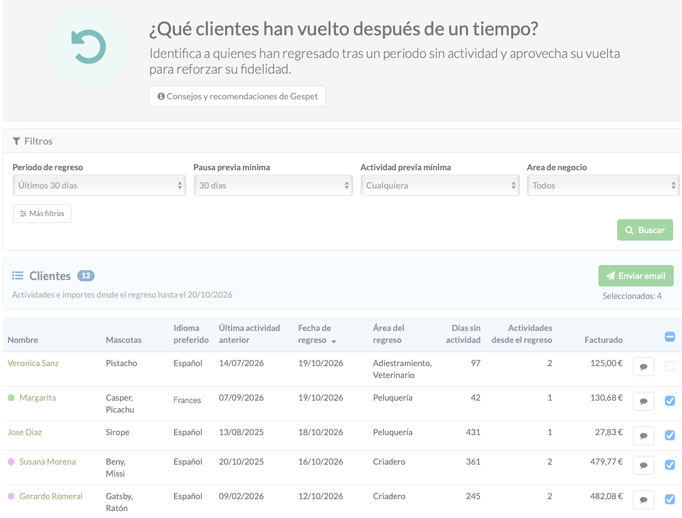This screenshot has height=518, width=682.
Task: Expand the Más filtros options
Action: pos(42,214)
